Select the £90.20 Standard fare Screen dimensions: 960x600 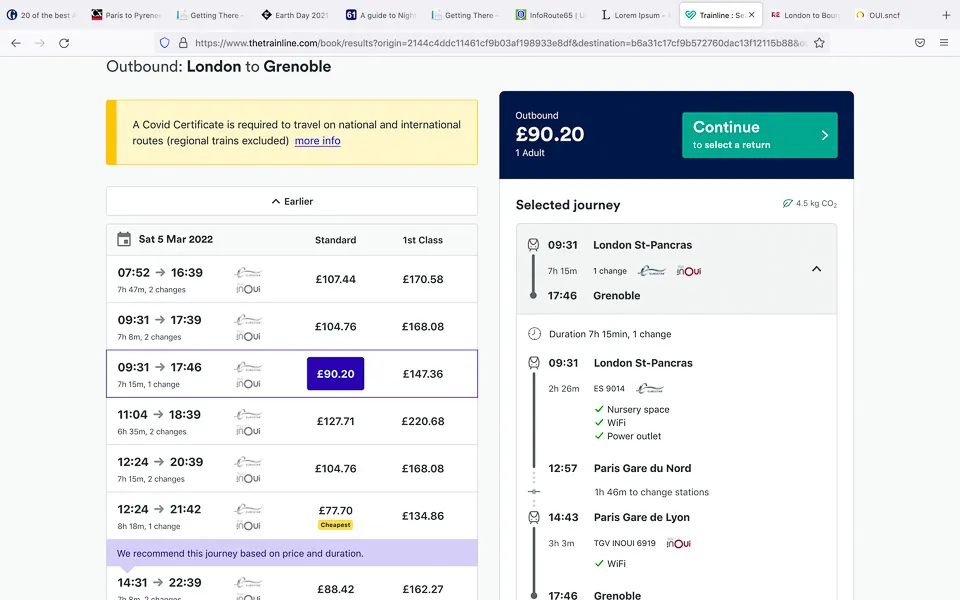coord(336,373)
